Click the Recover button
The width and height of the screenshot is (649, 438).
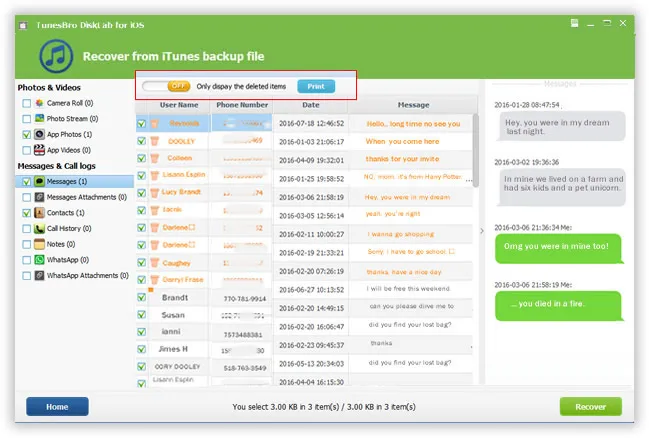pos(590,407)
